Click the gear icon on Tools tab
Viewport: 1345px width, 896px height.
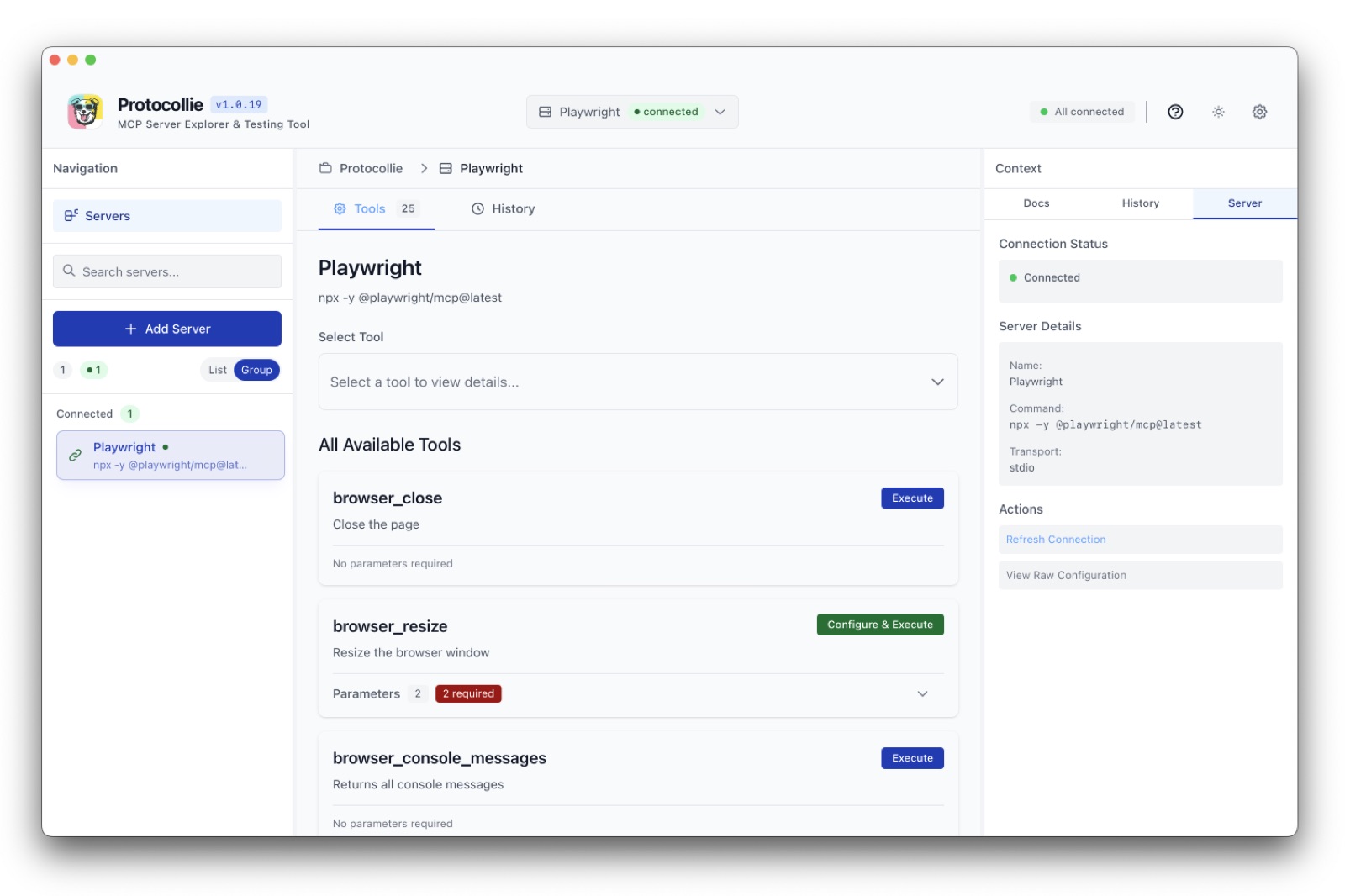(340, 208)
